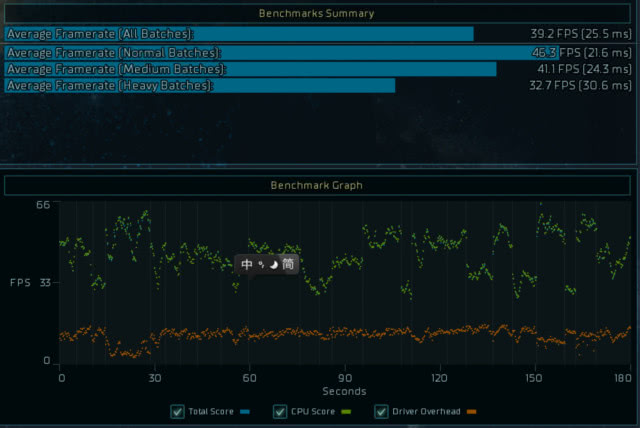Click the 简 simplified Chinese icon

click(288, 265)
